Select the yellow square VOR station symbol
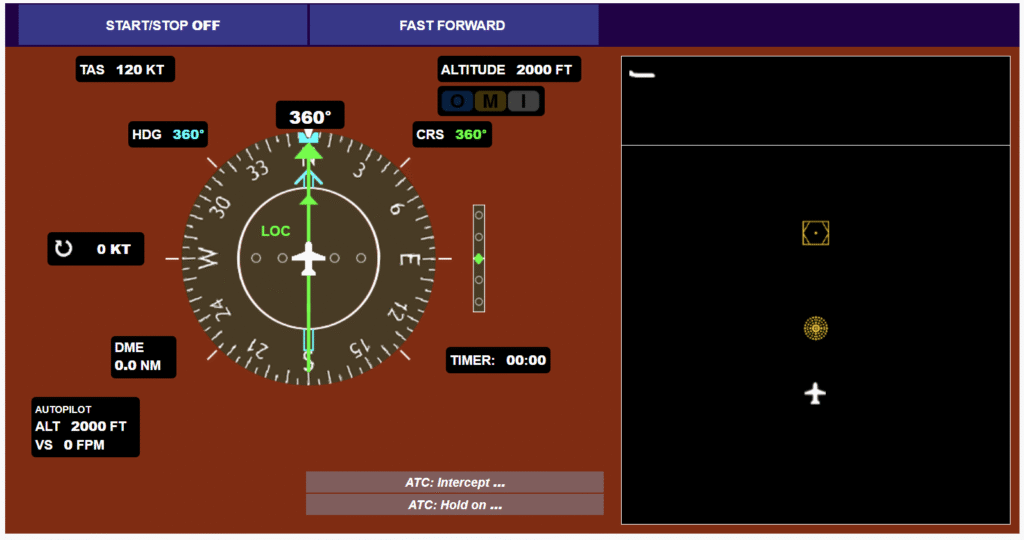Viewport: 1024px width, 540px height. (x=816, y=233)
